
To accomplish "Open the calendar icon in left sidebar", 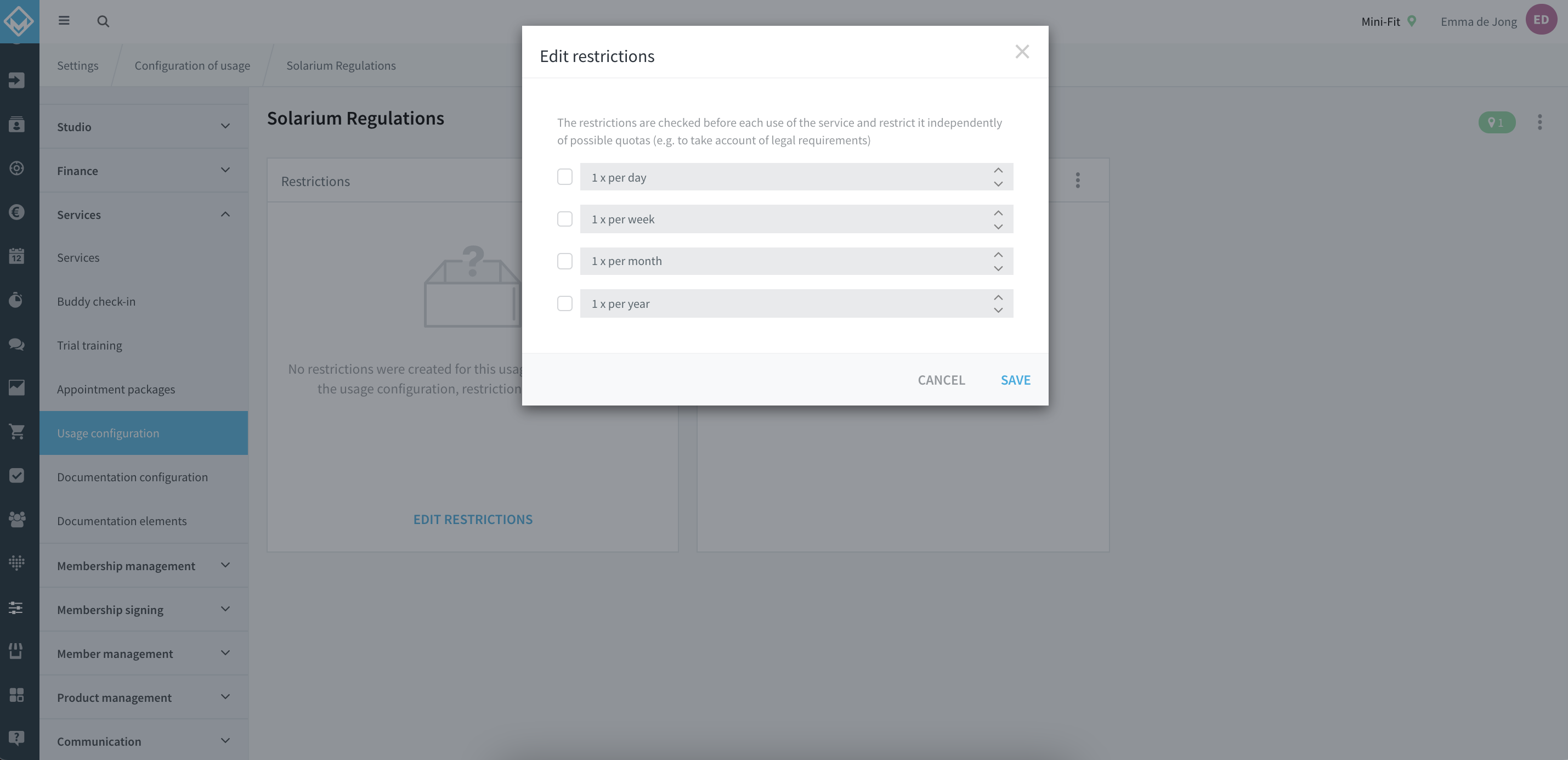I will [16, 256].
